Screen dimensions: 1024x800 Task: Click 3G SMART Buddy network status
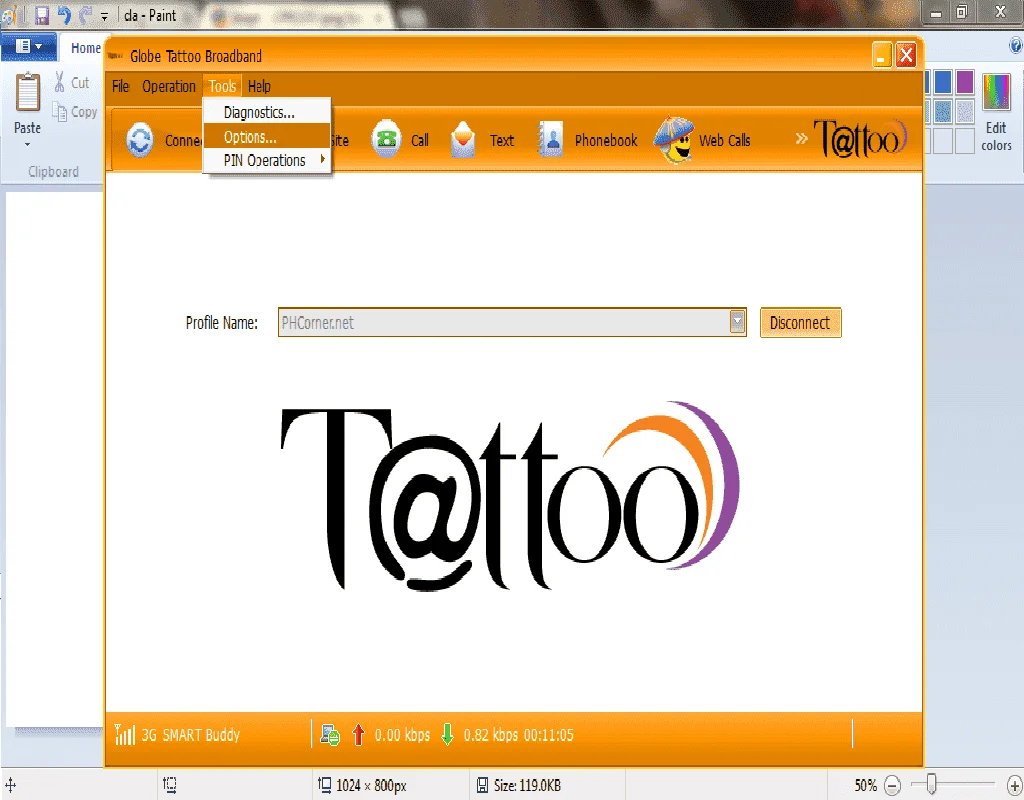pos(191,735)
